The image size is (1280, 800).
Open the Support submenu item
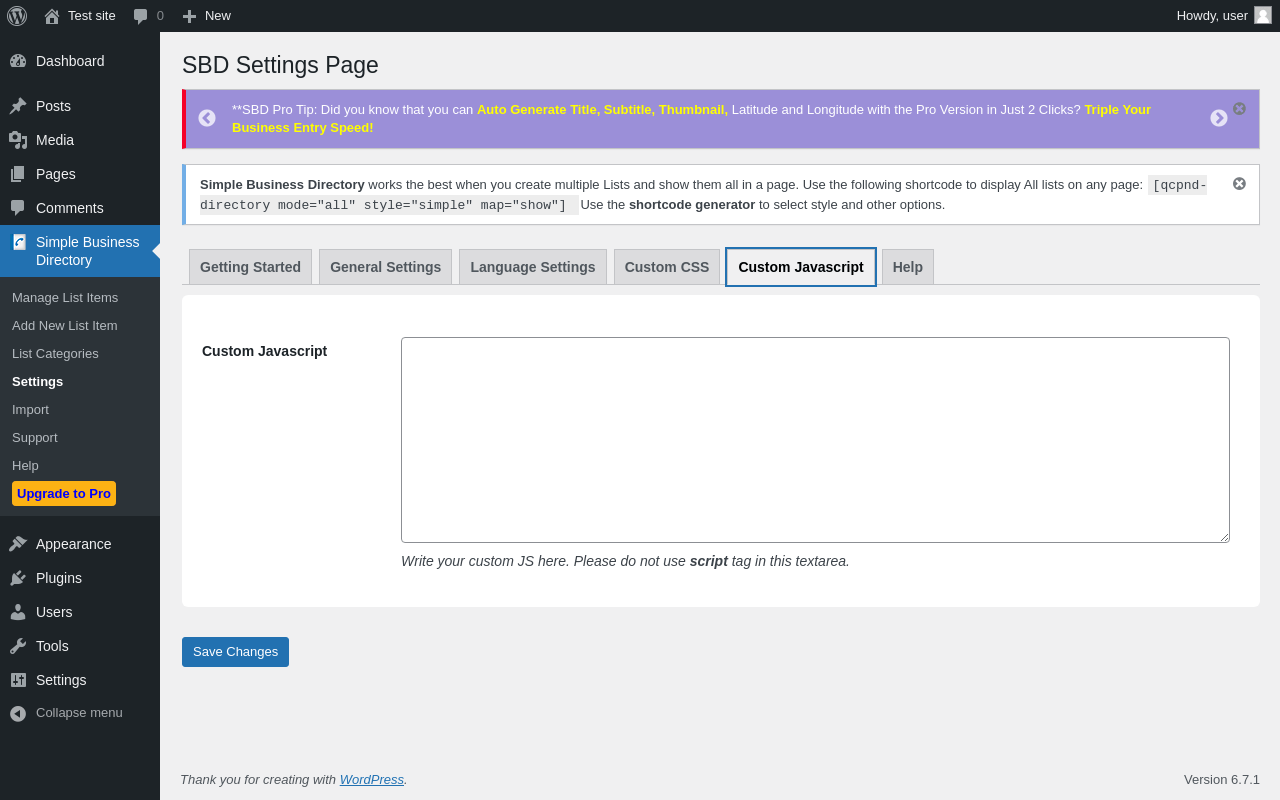[x=35, y=437]
